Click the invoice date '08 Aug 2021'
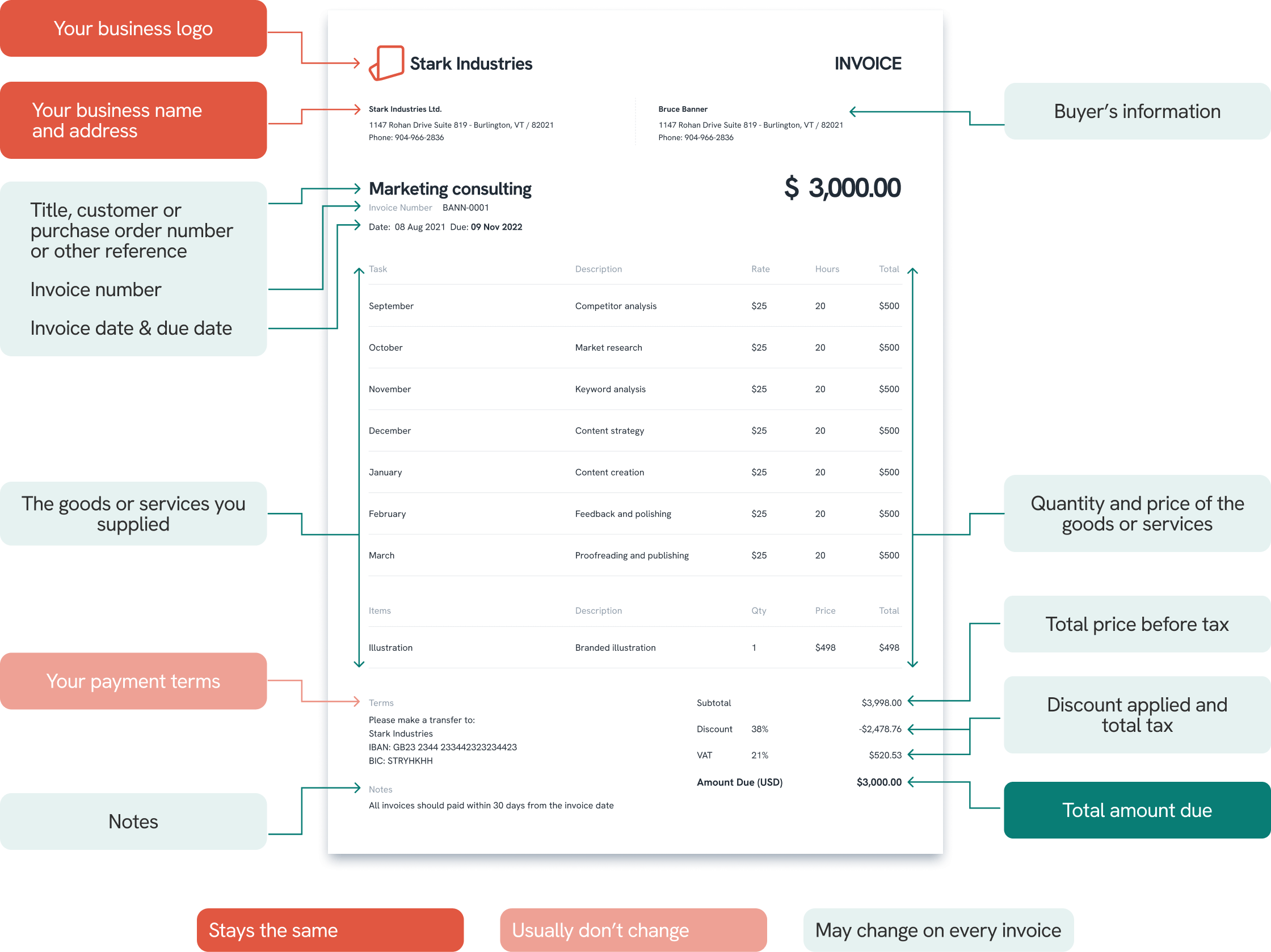The image size is (1271, 952). (419, 227)
